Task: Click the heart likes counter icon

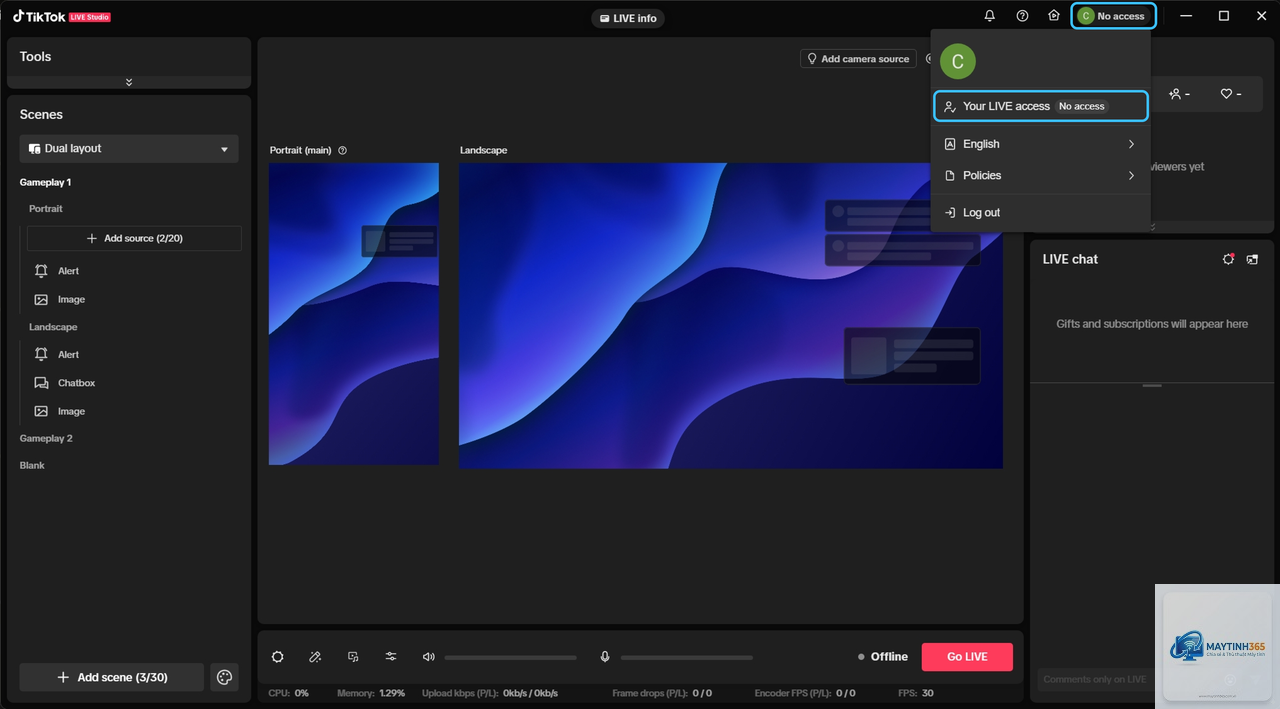Action: point(1226,94)
